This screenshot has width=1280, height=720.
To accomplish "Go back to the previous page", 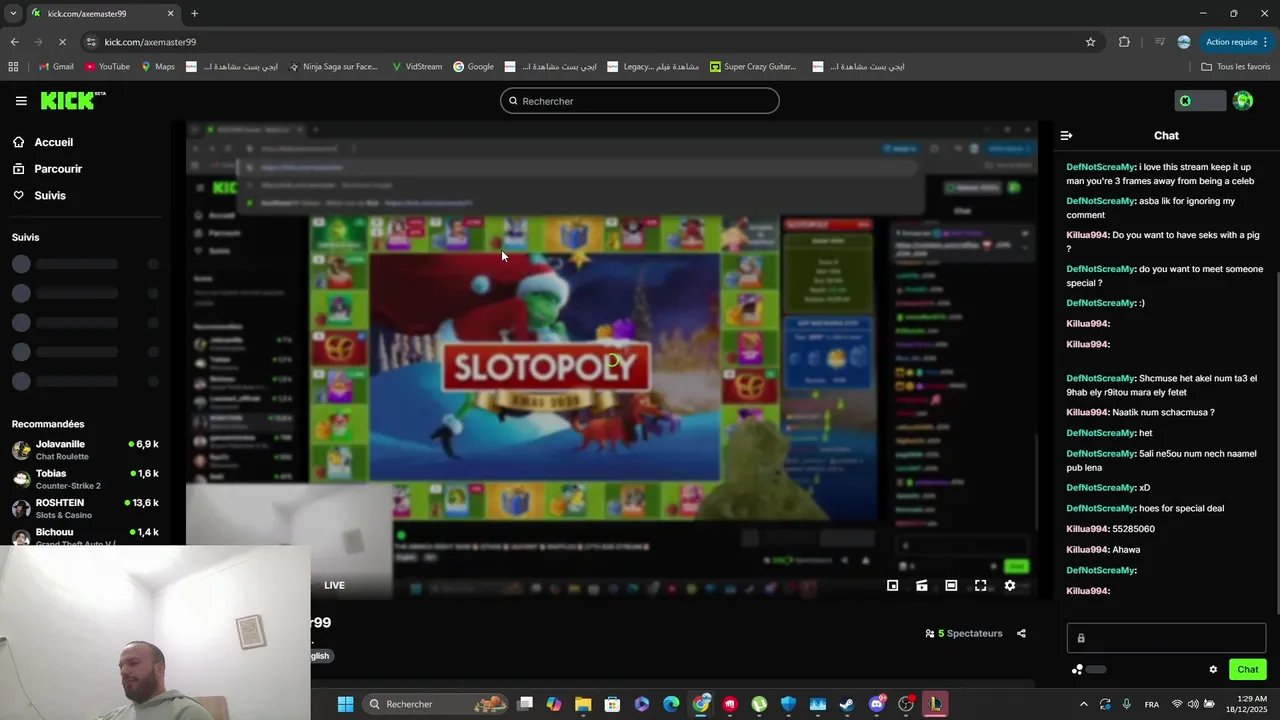I will coord(14,42).
